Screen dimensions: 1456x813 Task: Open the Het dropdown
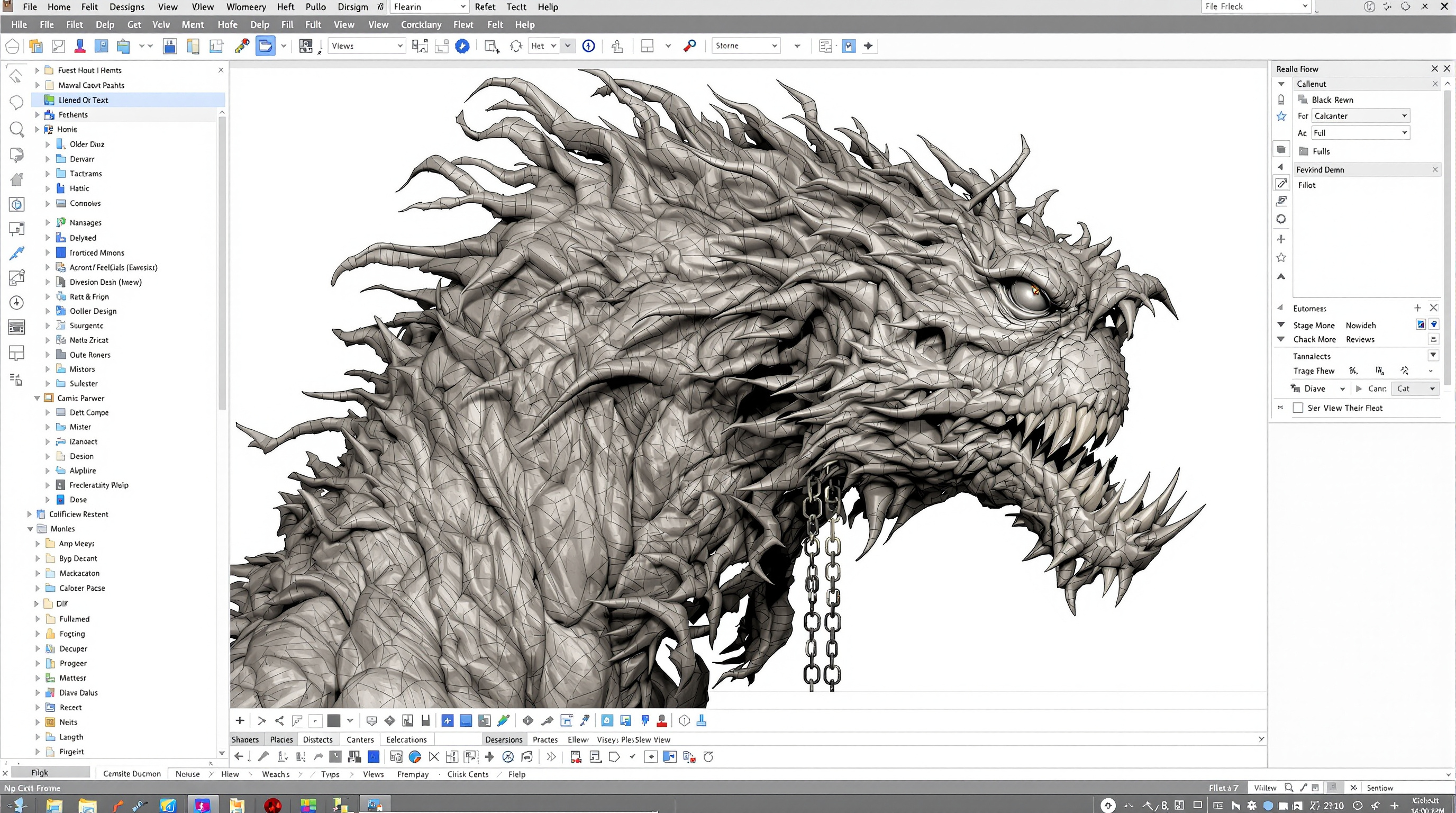click(x=544, y=46)
